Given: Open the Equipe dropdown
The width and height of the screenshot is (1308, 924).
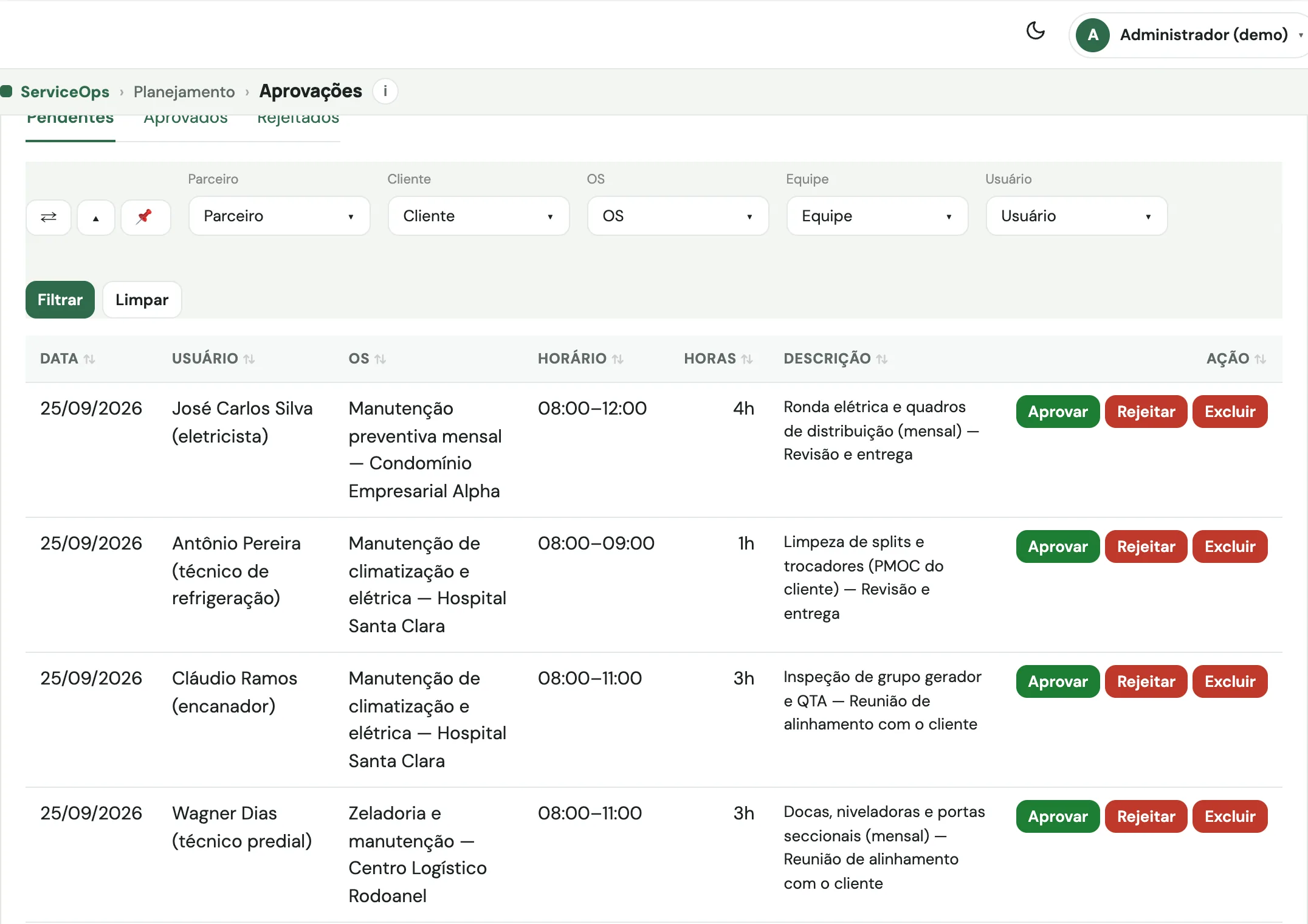Looking at the screenshot, I should pos(877,216).
